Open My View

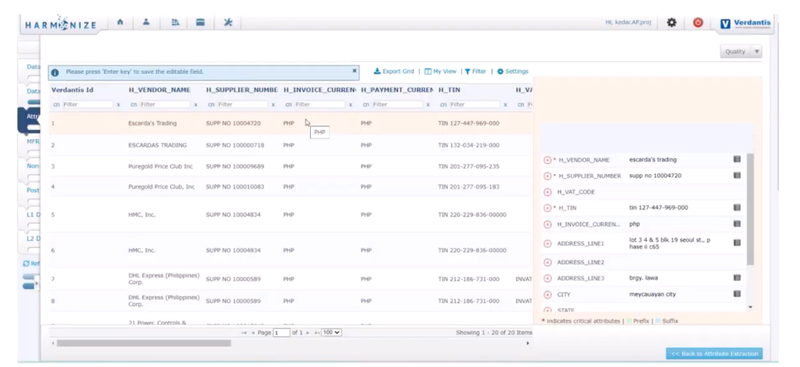point(440,71)
